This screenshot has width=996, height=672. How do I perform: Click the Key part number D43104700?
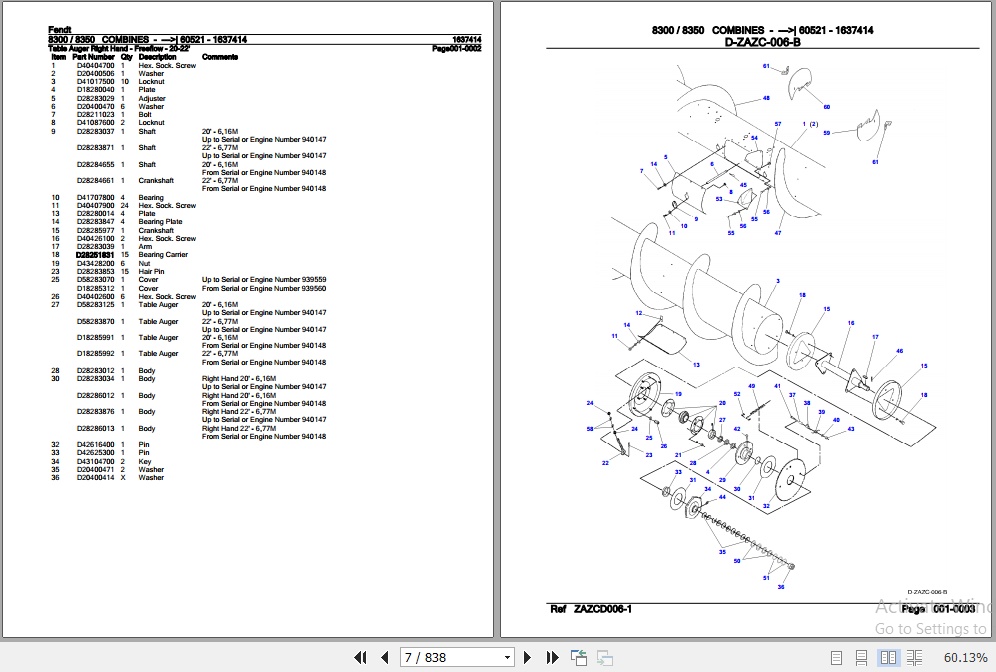95,462
